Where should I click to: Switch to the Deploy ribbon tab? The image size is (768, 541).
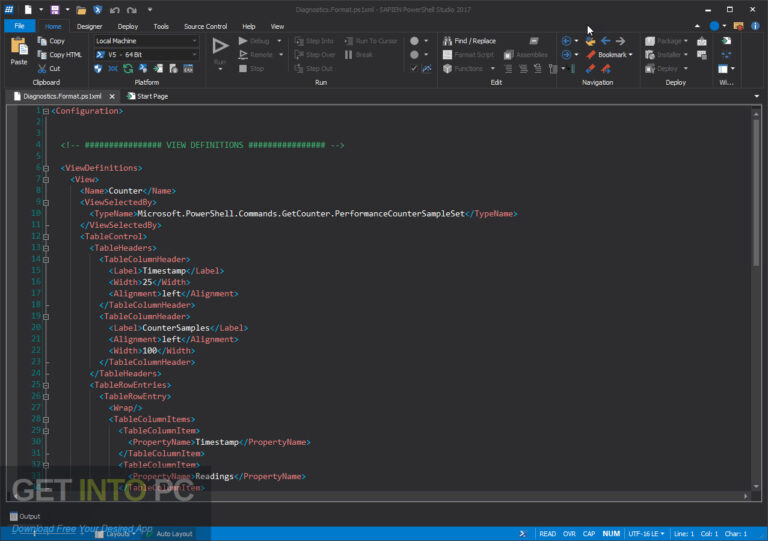pyautogui.click(x=128, y=26)
